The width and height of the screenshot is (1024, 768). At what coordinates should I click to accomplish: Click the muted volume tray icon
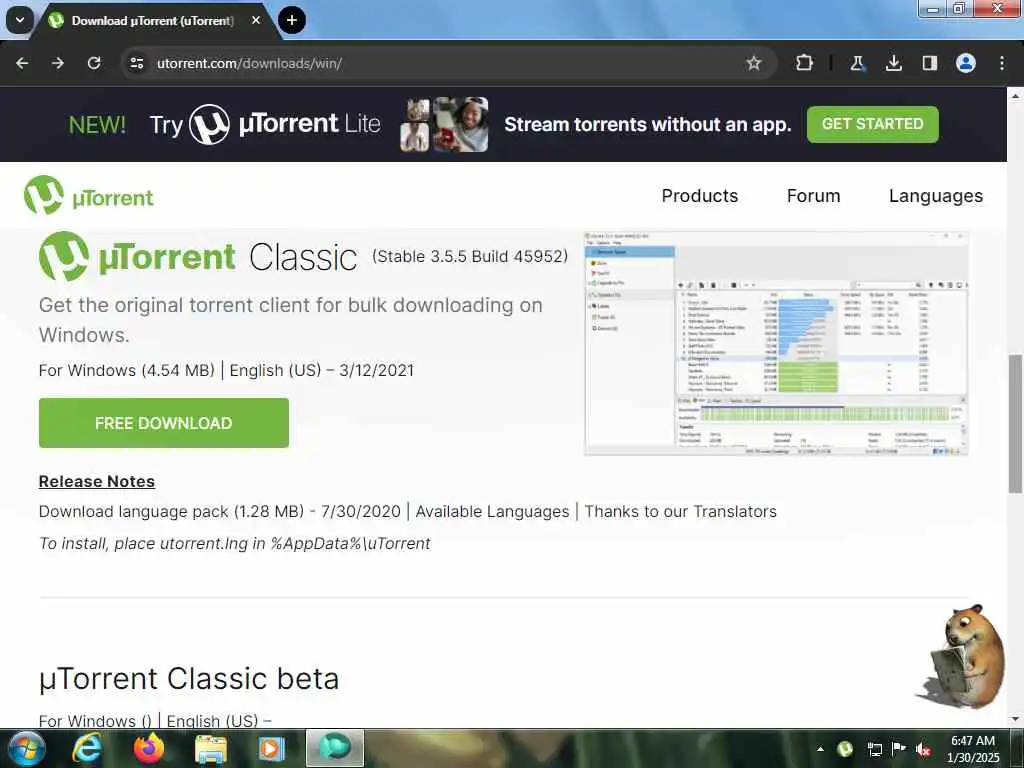(923, 749)
